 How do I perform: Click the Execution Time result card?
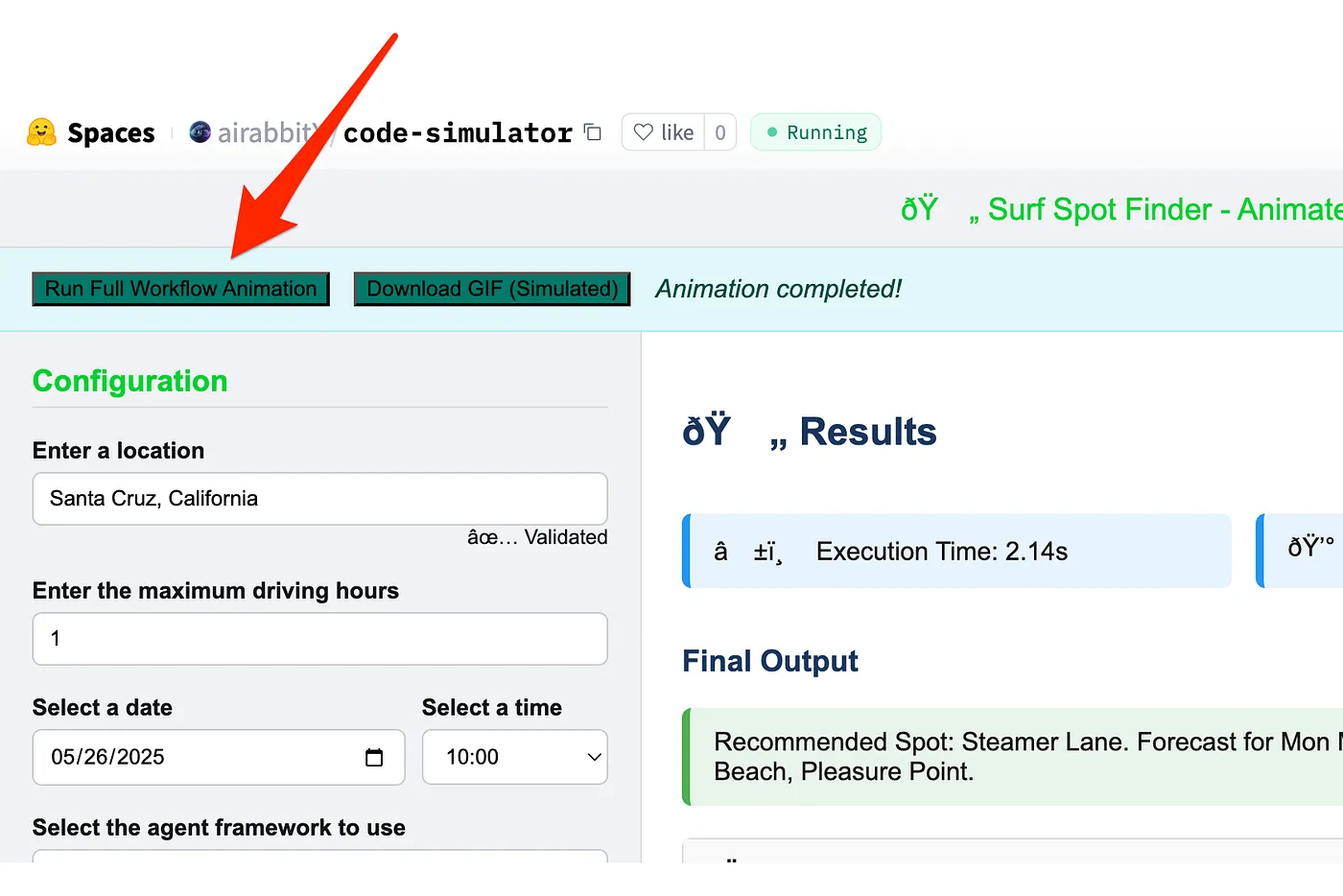pyautogui.click(x=956, y=551)
